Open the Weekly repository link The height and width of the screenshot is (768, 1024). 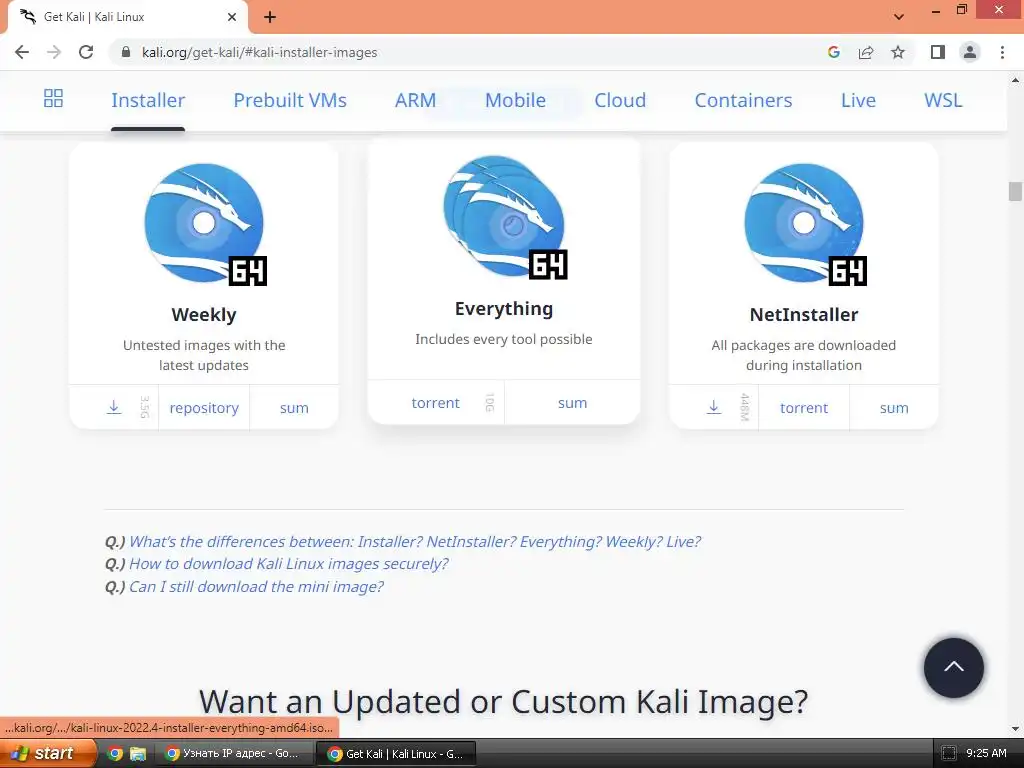pos(204,408)
